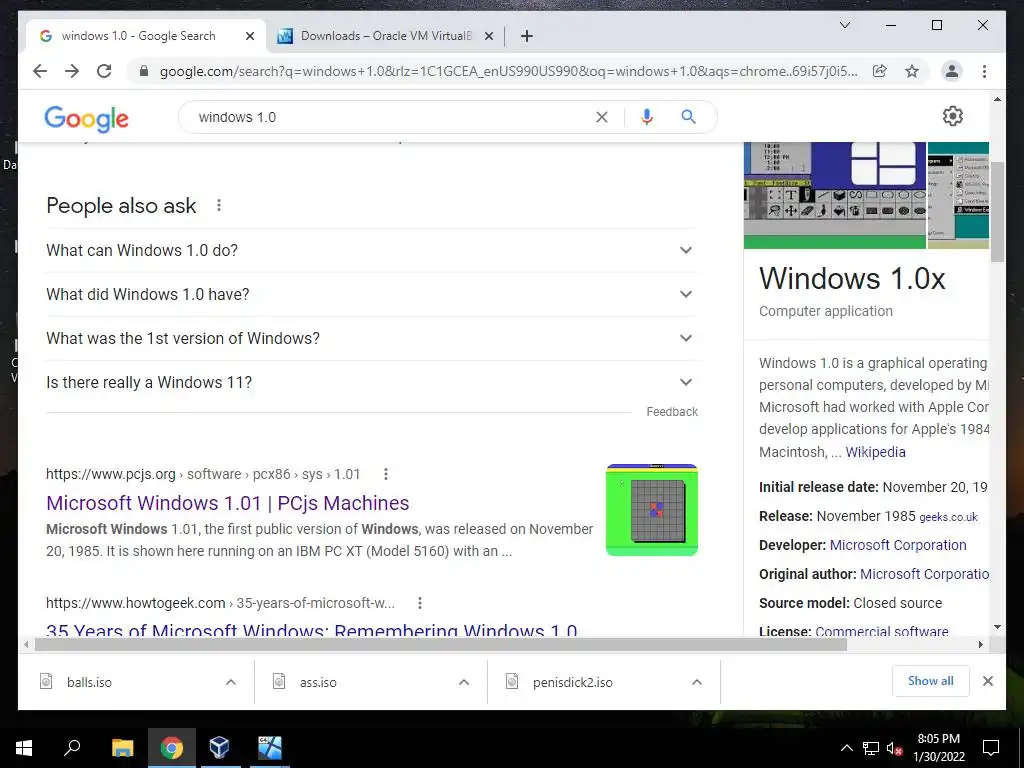The height and width of the screenshot is (768, 1024).
Task: Switch to the windows 1.0 Google Search tab
Action: point(146,36)
